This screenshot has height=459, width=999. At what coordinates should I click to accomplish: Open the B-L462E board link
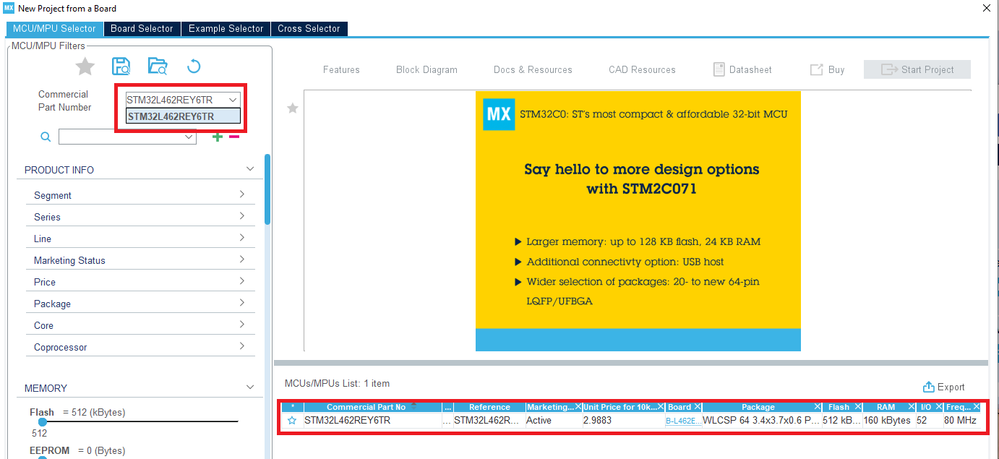pos(683,421)
